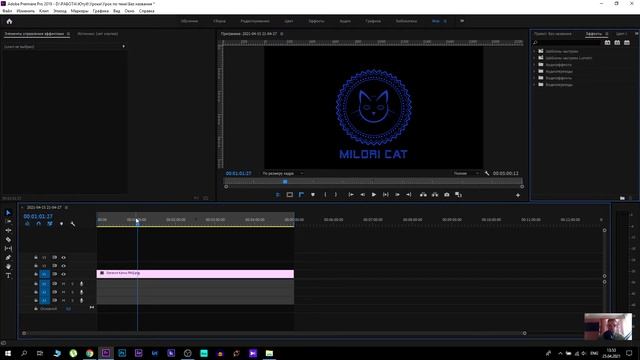640x360 pixels.
Task: Select the Slip tool
Action: click(8, 249)
